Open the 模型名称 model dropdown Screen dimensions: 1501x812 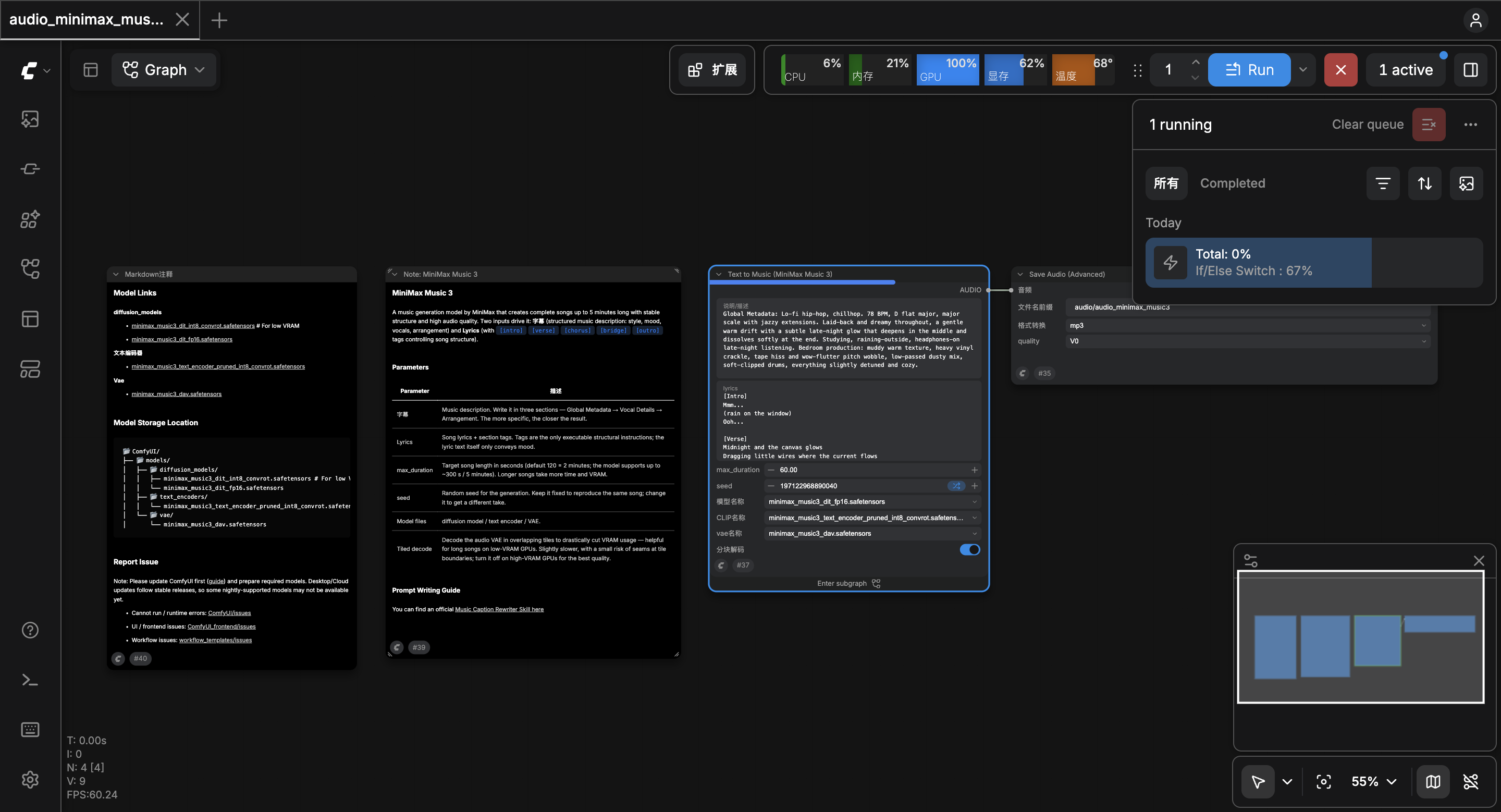pyautogui.click(x=872, y=501)
